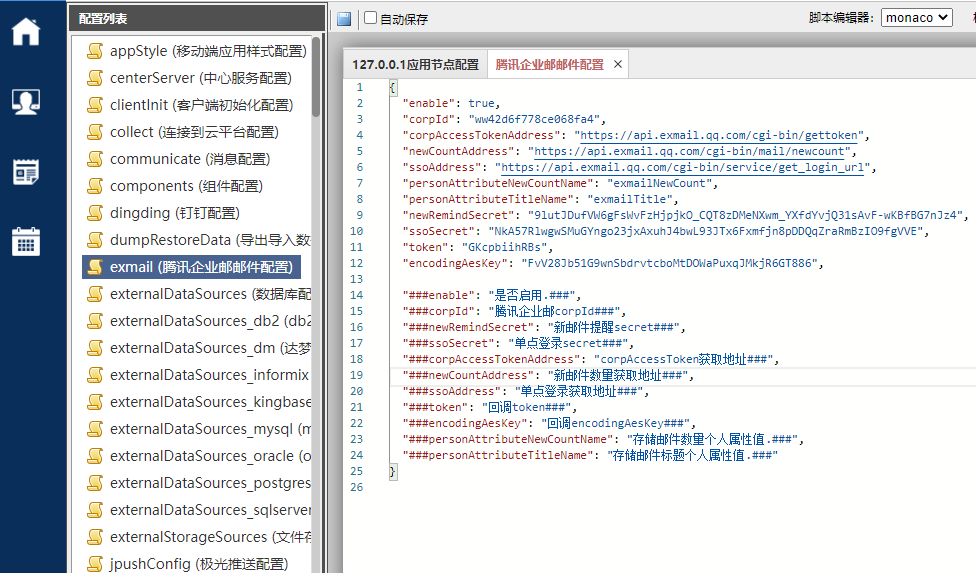Image resolution: width=976 pixels, height=573 pixels.
Task: Open the monaco script editor dropdown
Action: [x=917, y=17]
